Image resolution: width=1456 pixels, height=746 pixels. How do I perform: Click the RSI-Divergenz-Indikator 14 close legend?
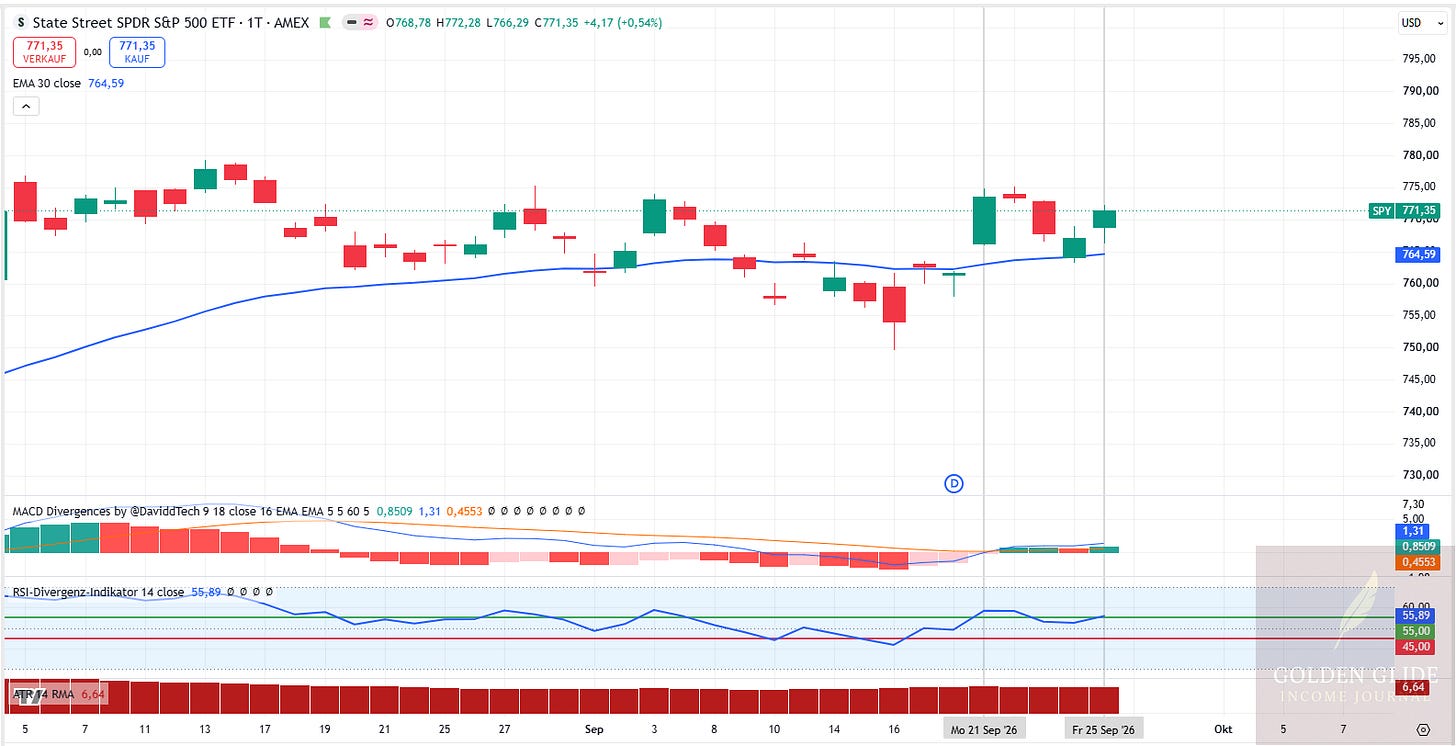[98, 592]
